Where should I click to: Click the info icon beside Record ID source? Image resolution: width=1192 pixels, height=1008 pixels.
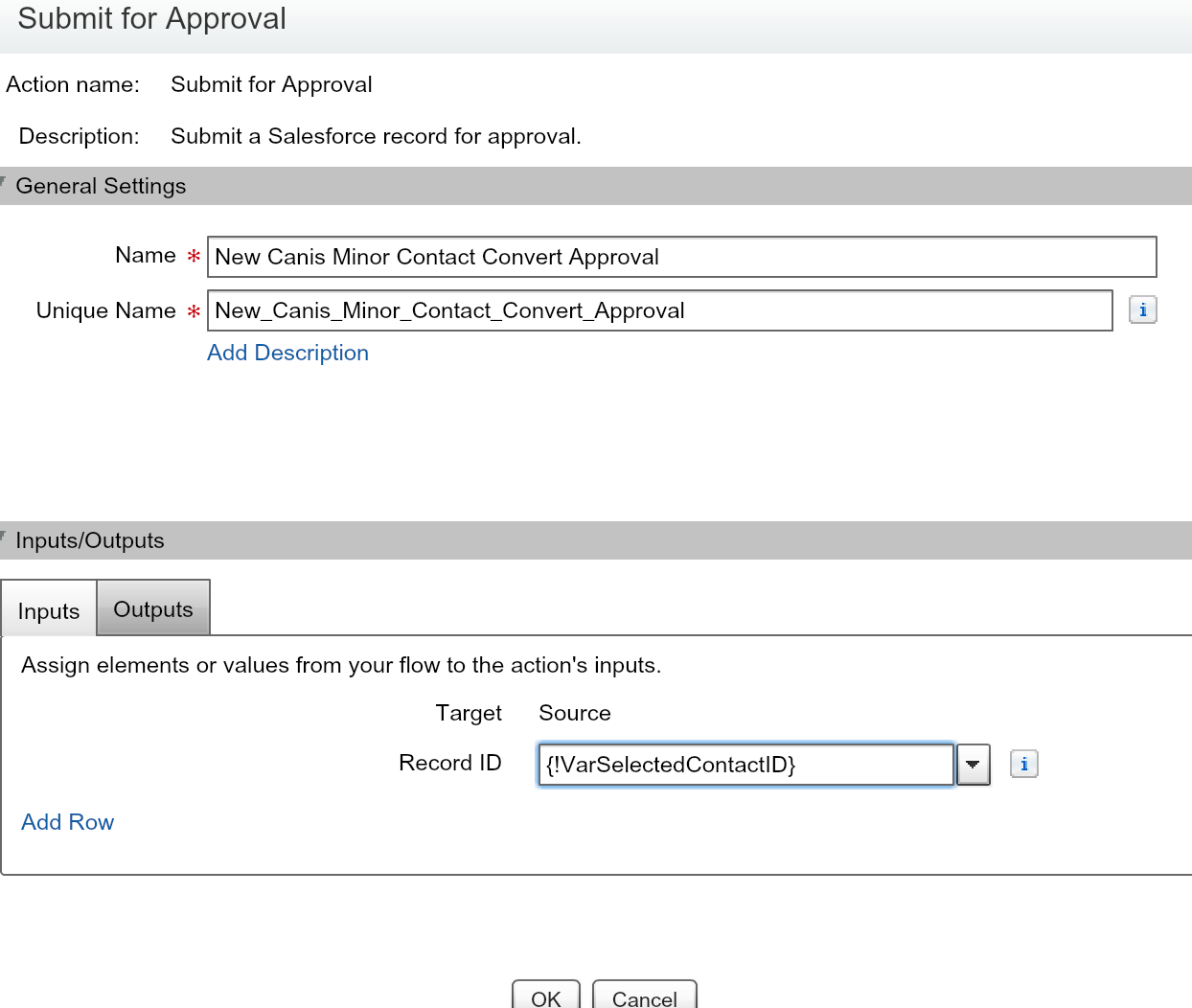(1023, 765)
